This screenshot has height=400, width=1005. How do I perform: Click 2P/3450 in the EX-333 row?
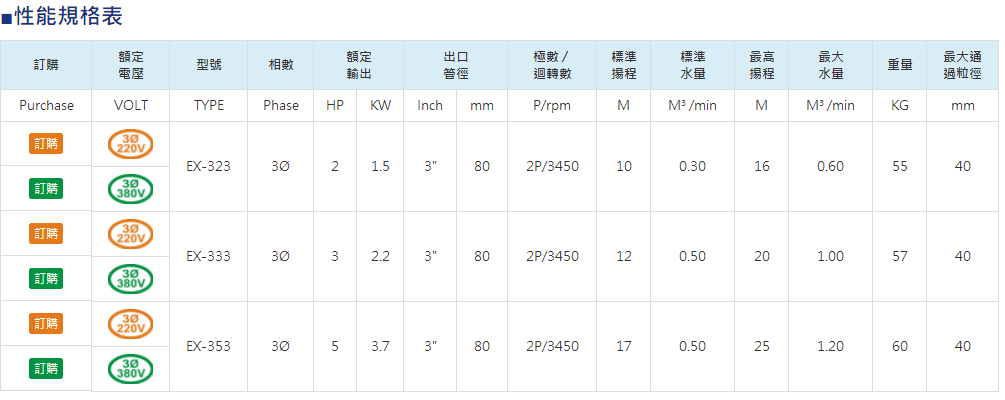pos(552,256)
